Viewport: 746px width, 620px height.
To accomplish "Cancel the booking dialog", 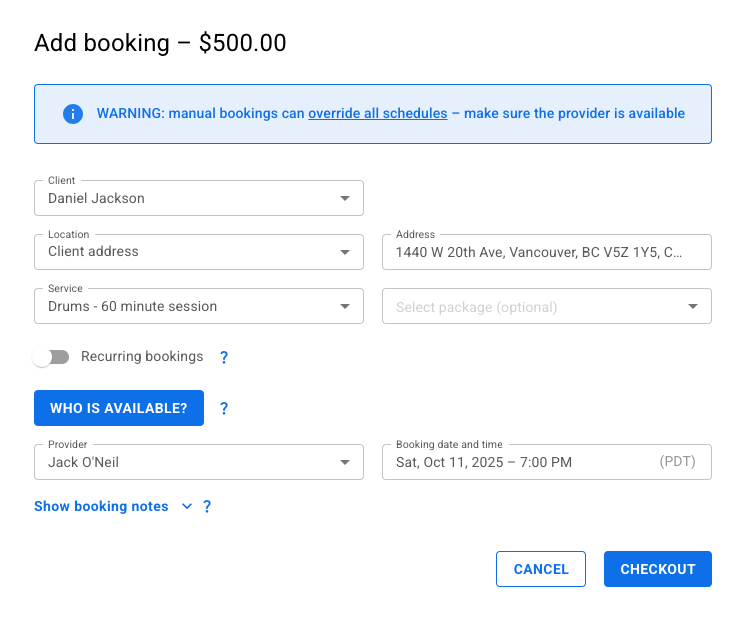I will click(540, 569).
